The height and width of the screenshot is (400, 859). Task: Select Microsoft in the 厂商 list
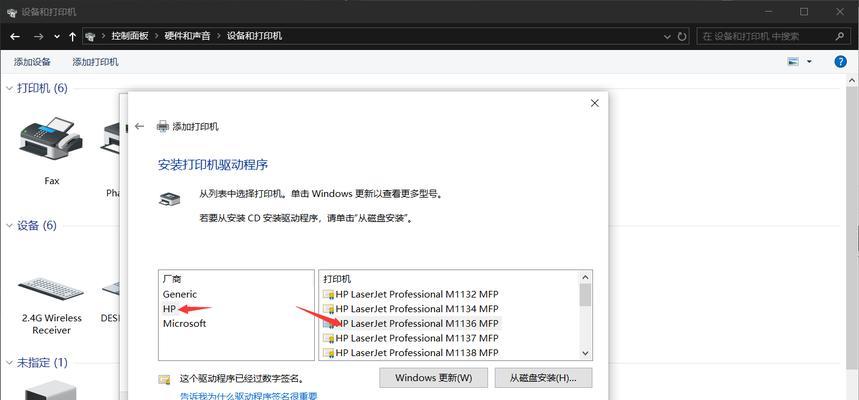tap(185, 324)
